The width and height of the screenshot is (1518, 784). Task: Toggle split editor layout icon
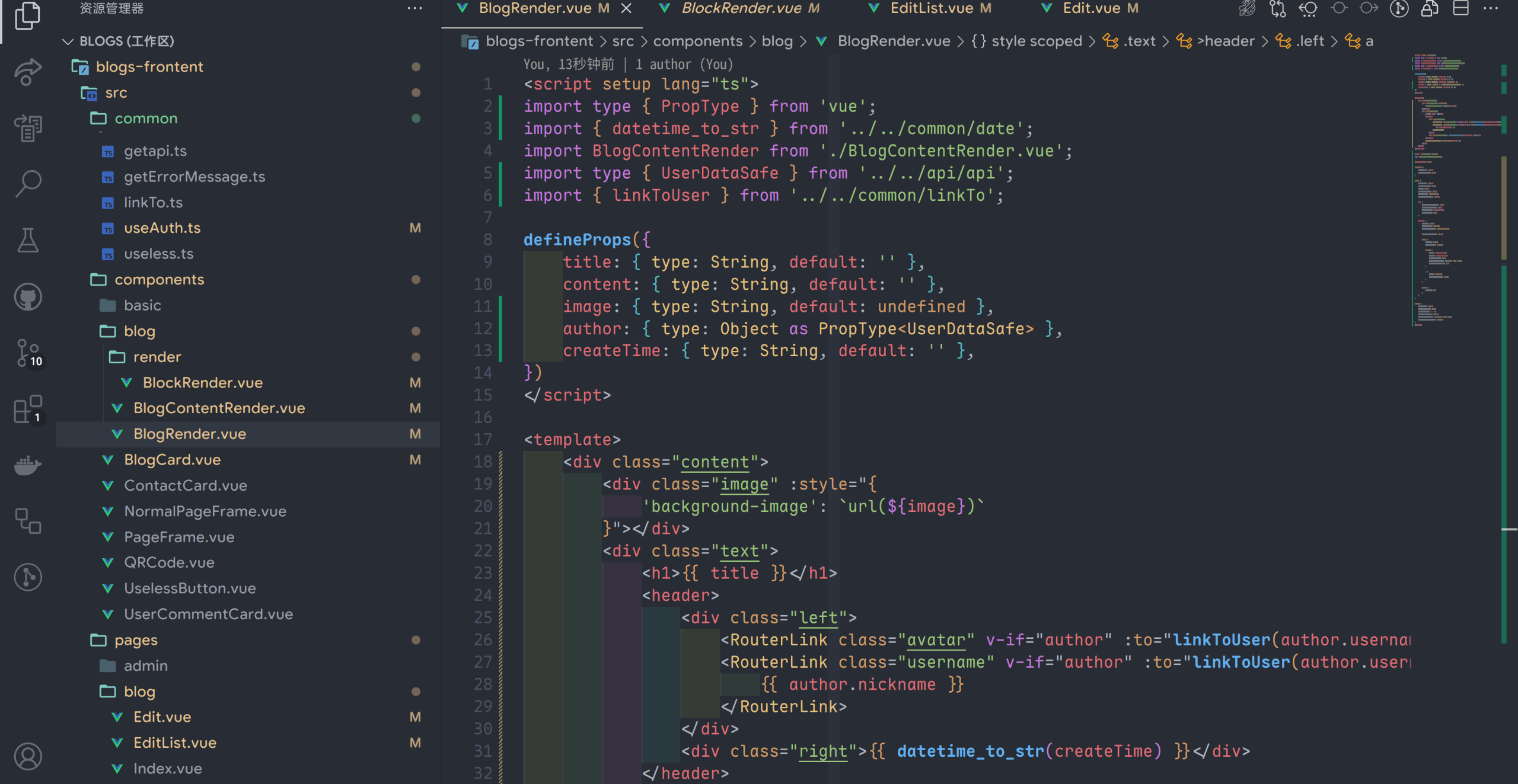tap(1460, 8)
